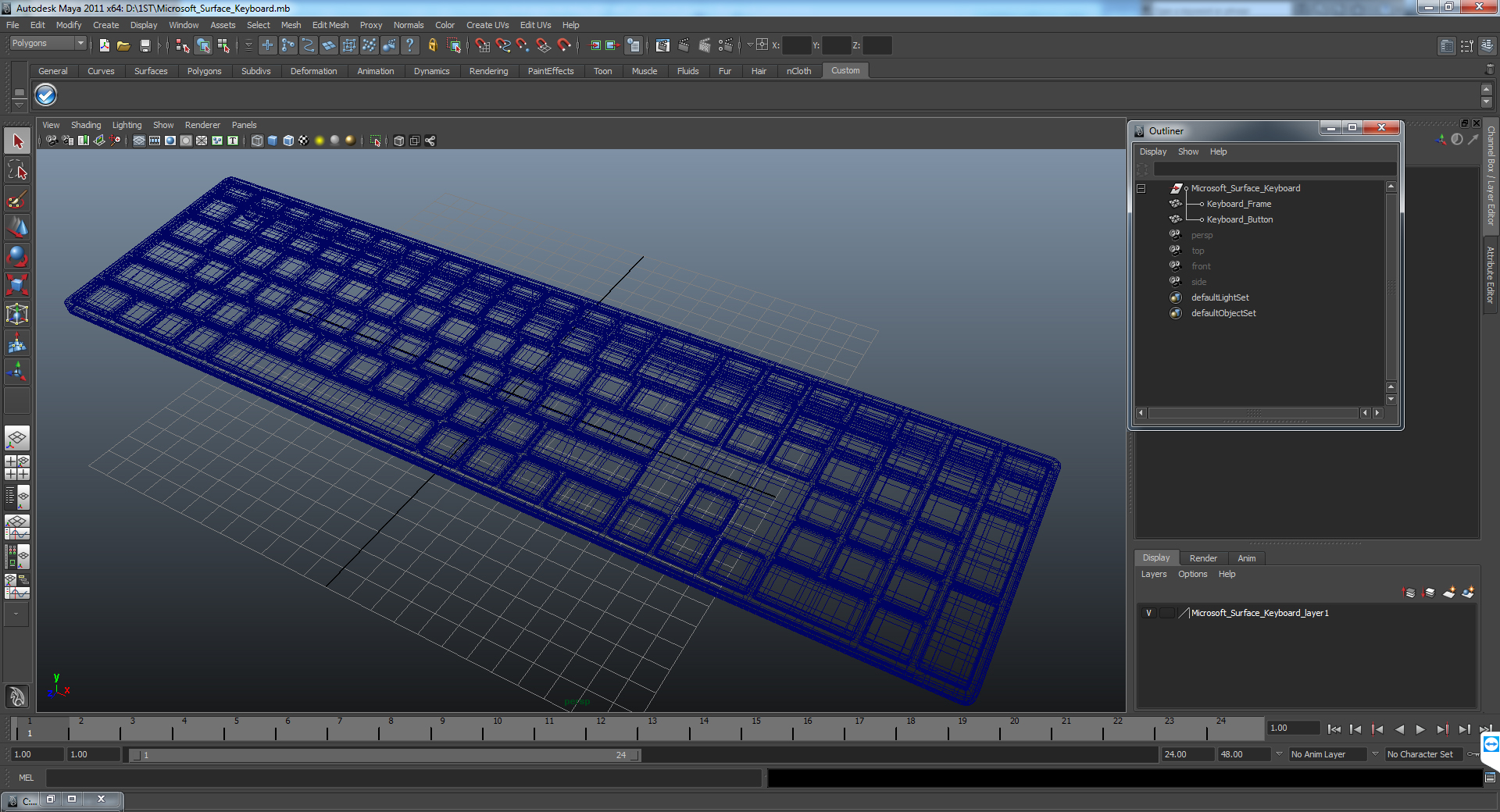Click Use All Lights yellow sphere icon
This screenshot has width=1500, height=812.
320,141
